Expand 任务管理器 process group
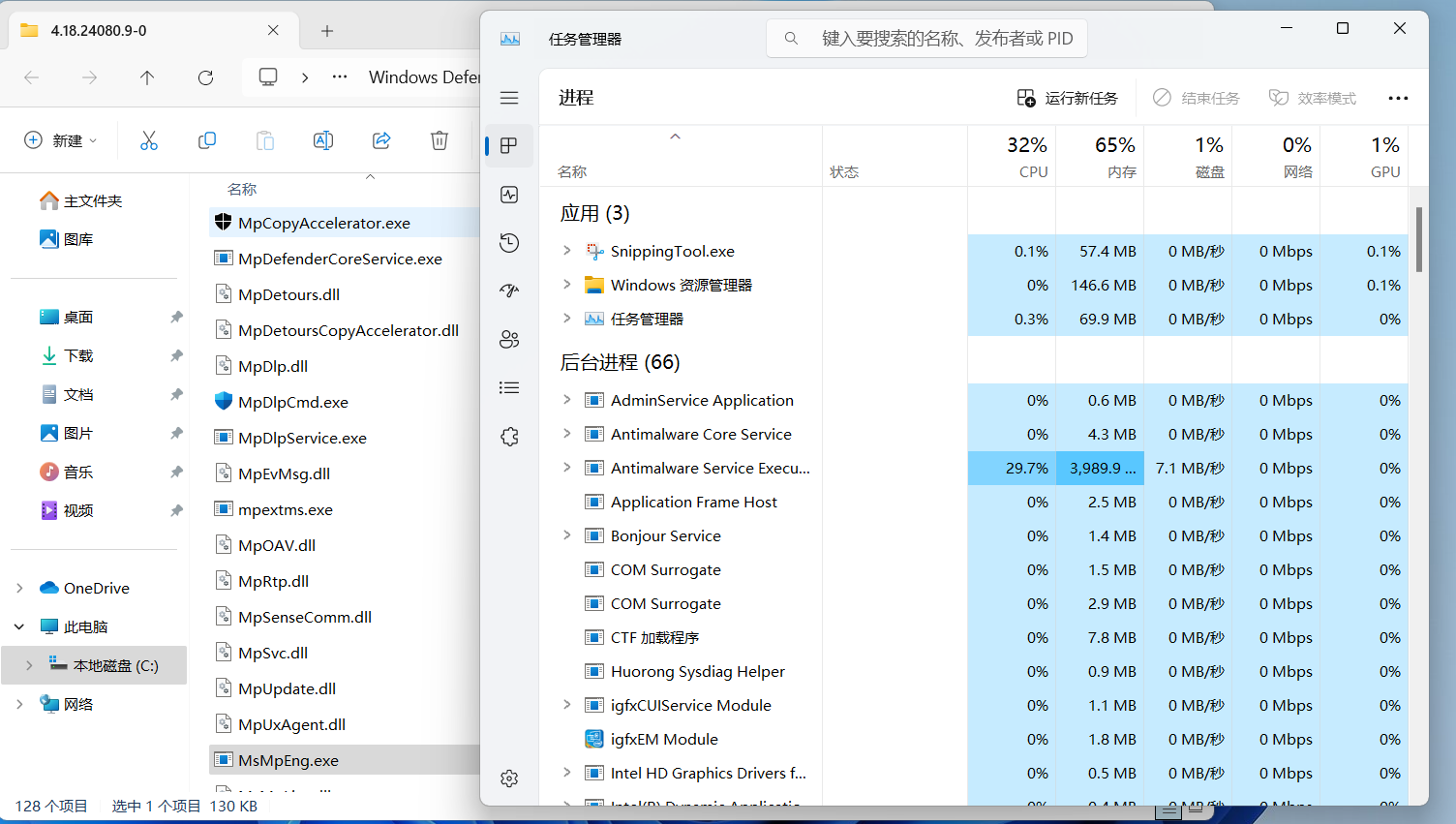Viewport: 1456px width, 824px height. point(567,319)
